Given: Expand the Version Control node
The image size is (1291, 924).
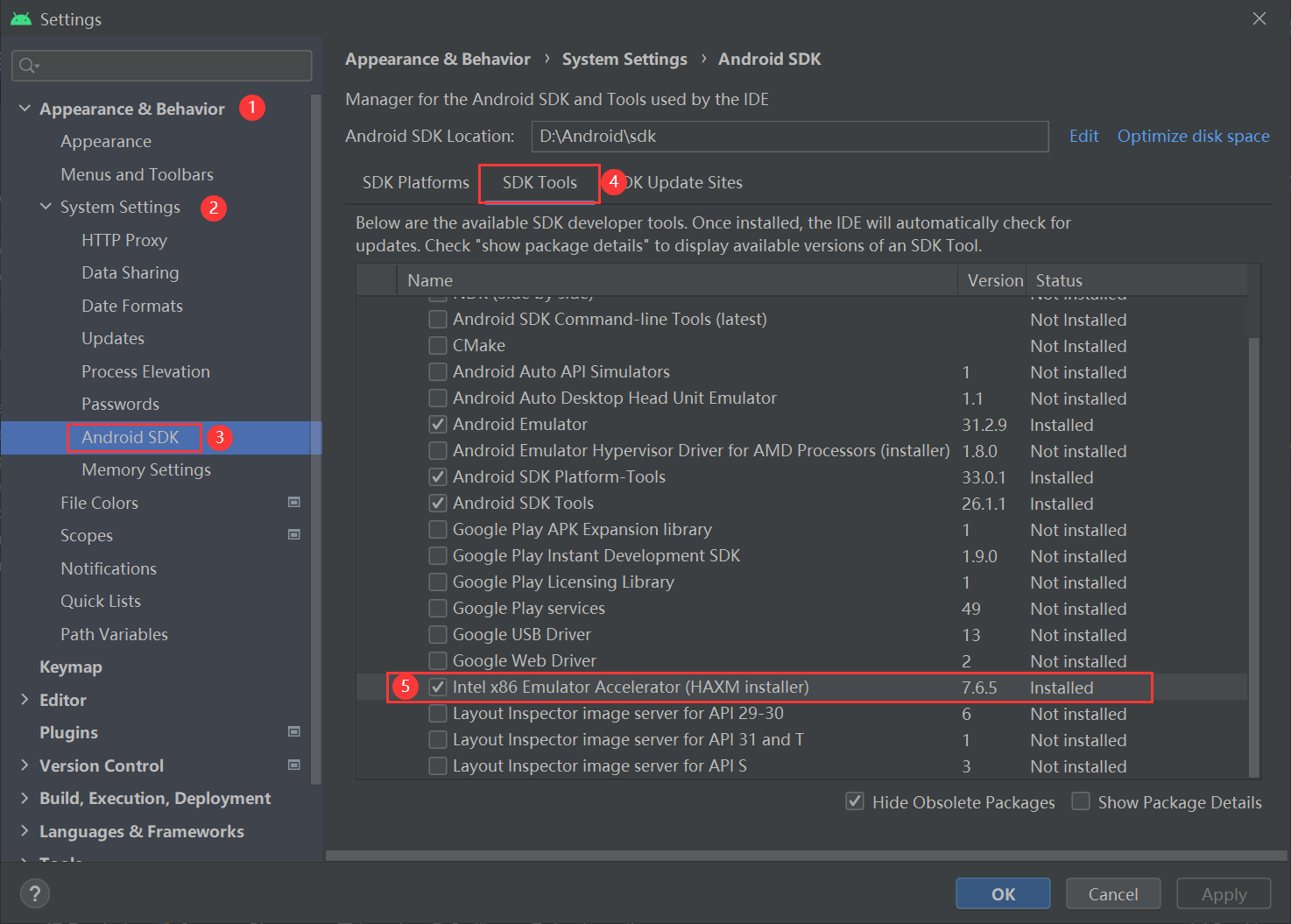Looking at the screenshot, I should [x=25, y=765].
